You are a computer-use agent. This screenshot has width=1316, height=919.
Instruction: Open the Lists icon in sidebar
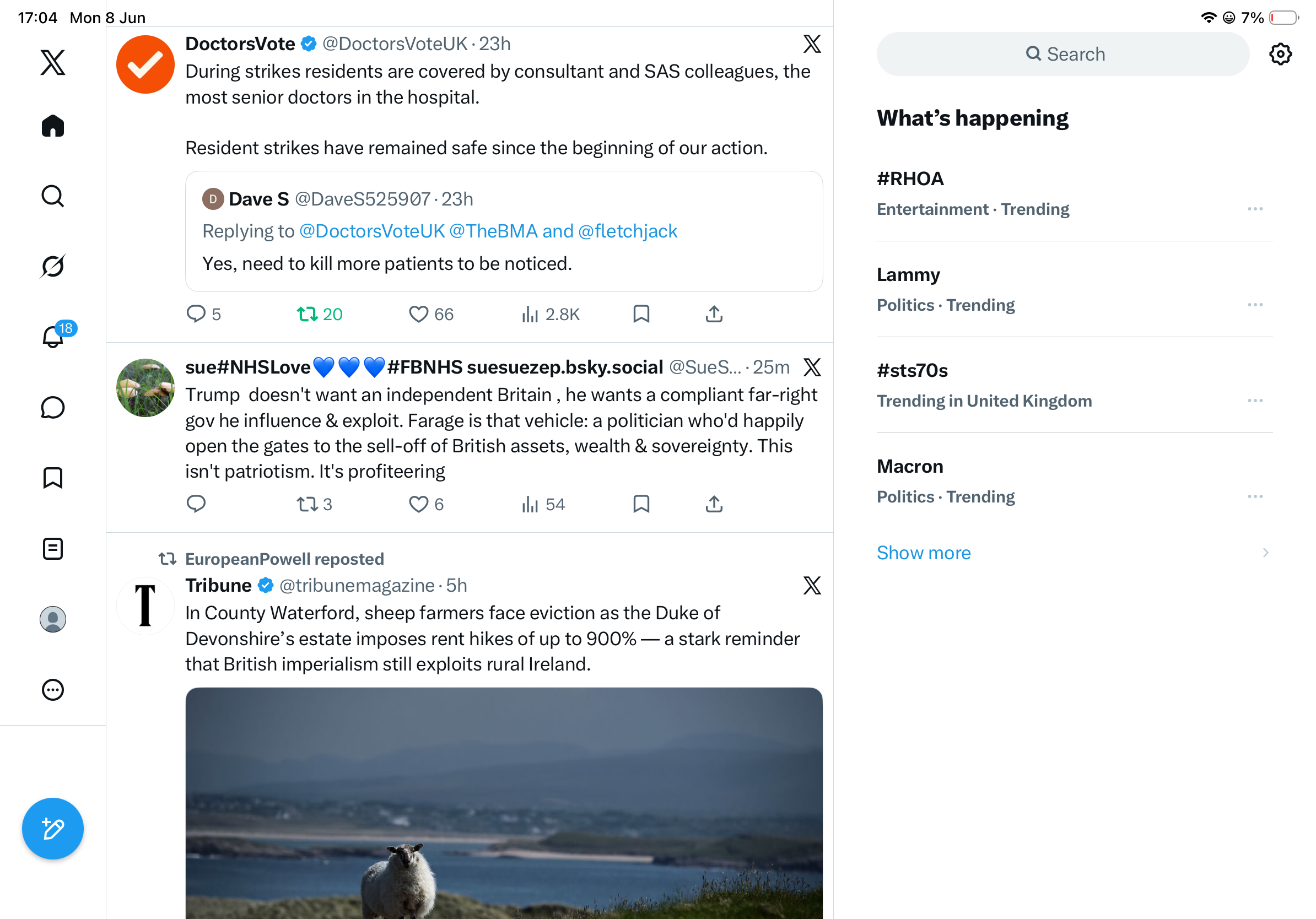coord(53,548)
